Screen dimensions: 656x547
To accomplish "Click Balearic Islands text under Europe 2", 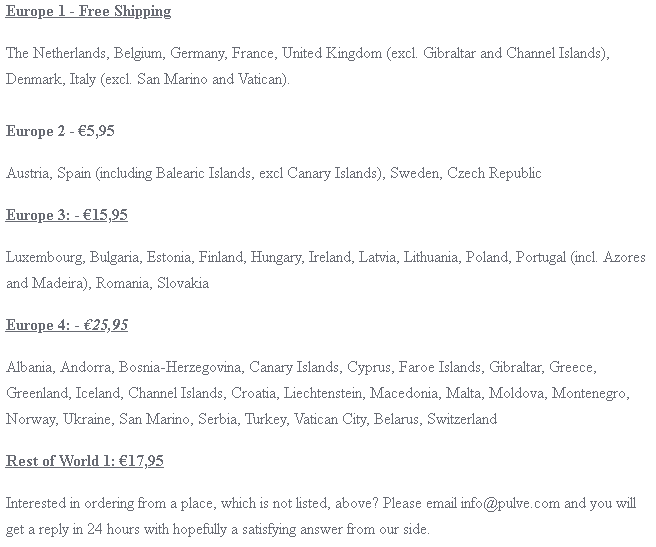I will coord(203,173).
